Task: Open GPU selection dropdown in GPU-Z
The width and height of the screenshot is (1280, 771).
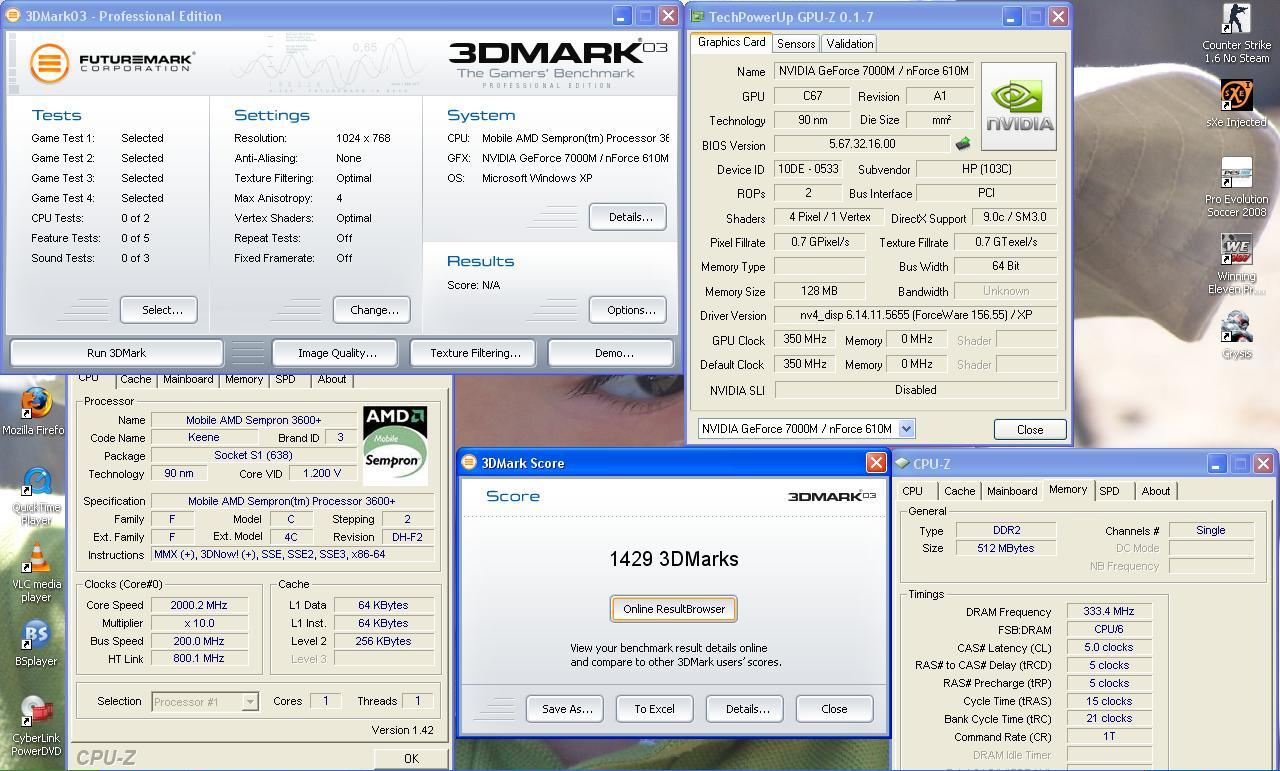Action: (x=906, y=428)
